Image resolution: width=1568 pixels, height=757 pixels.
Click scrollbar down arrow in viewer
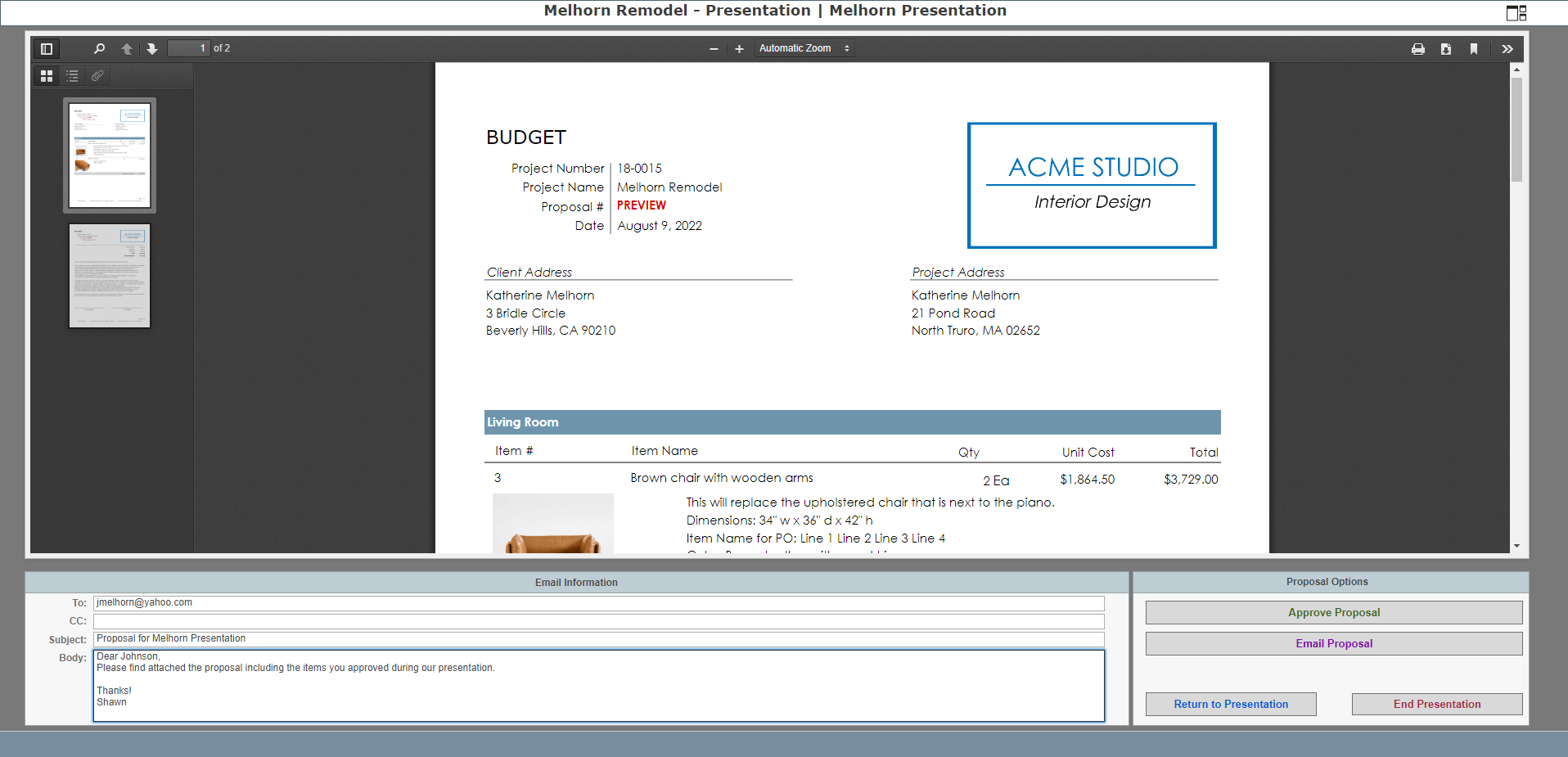point(1516,546)
